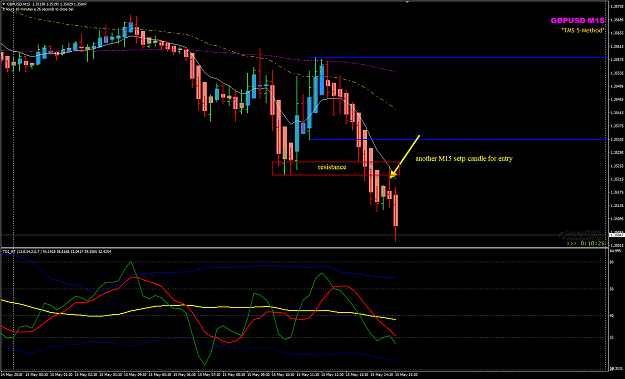Click the triangle icon before the GBPUSD,M15 title
This screenshot has height=379, width=625.
coord(4,4)
